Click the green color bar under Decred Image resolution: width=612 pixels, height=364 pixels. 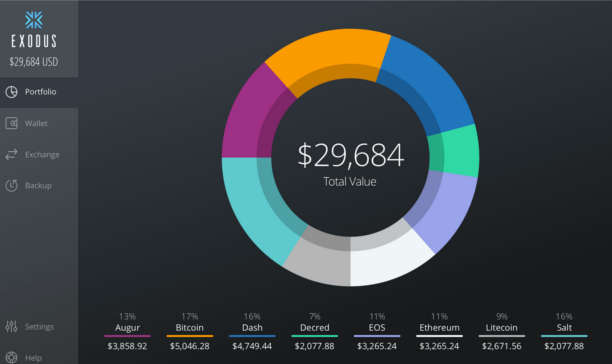(x=315, y=336)
